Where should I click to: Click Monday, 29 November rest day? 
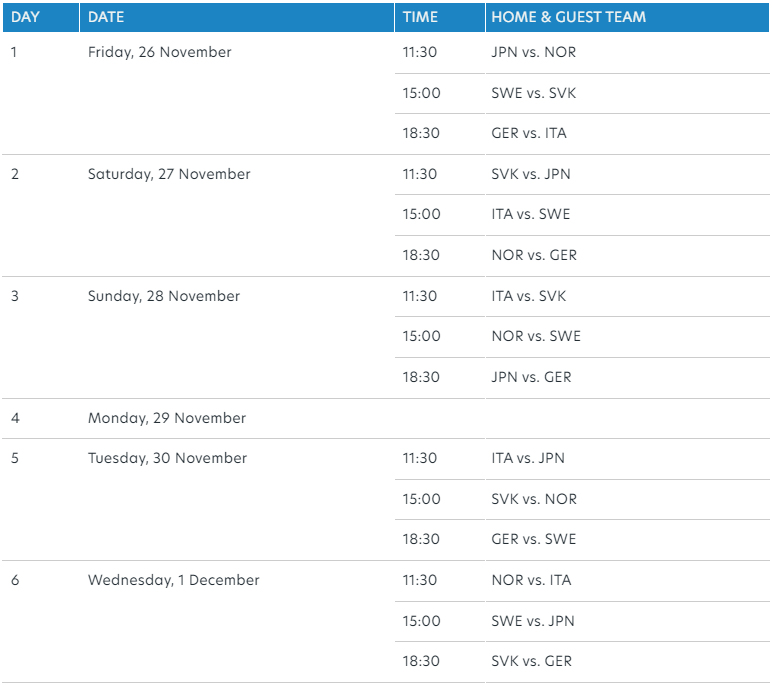pyautogui.click(x=166, y=418)
